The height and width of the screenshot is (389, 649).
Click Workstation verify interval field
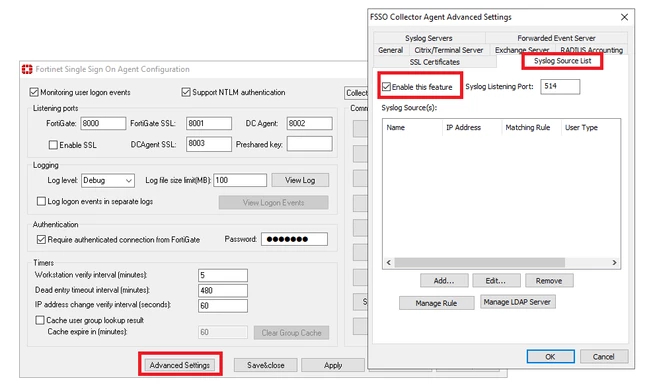coord(223,275)
